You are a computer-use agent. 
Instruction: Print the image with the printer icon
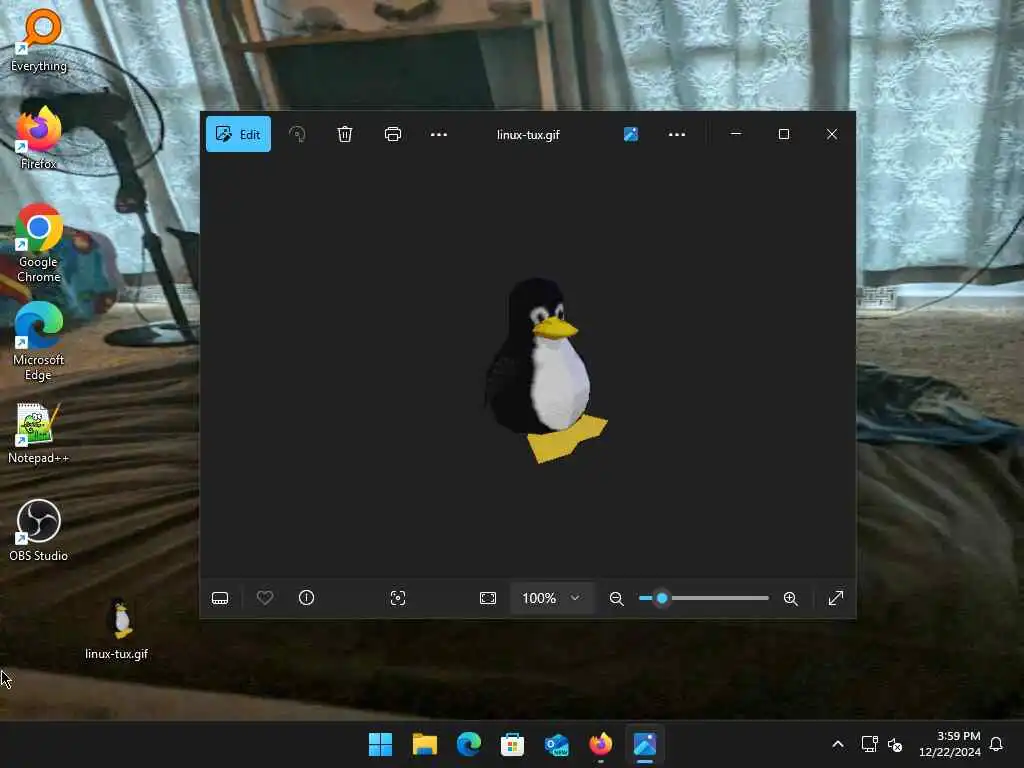tap(392, 134)
